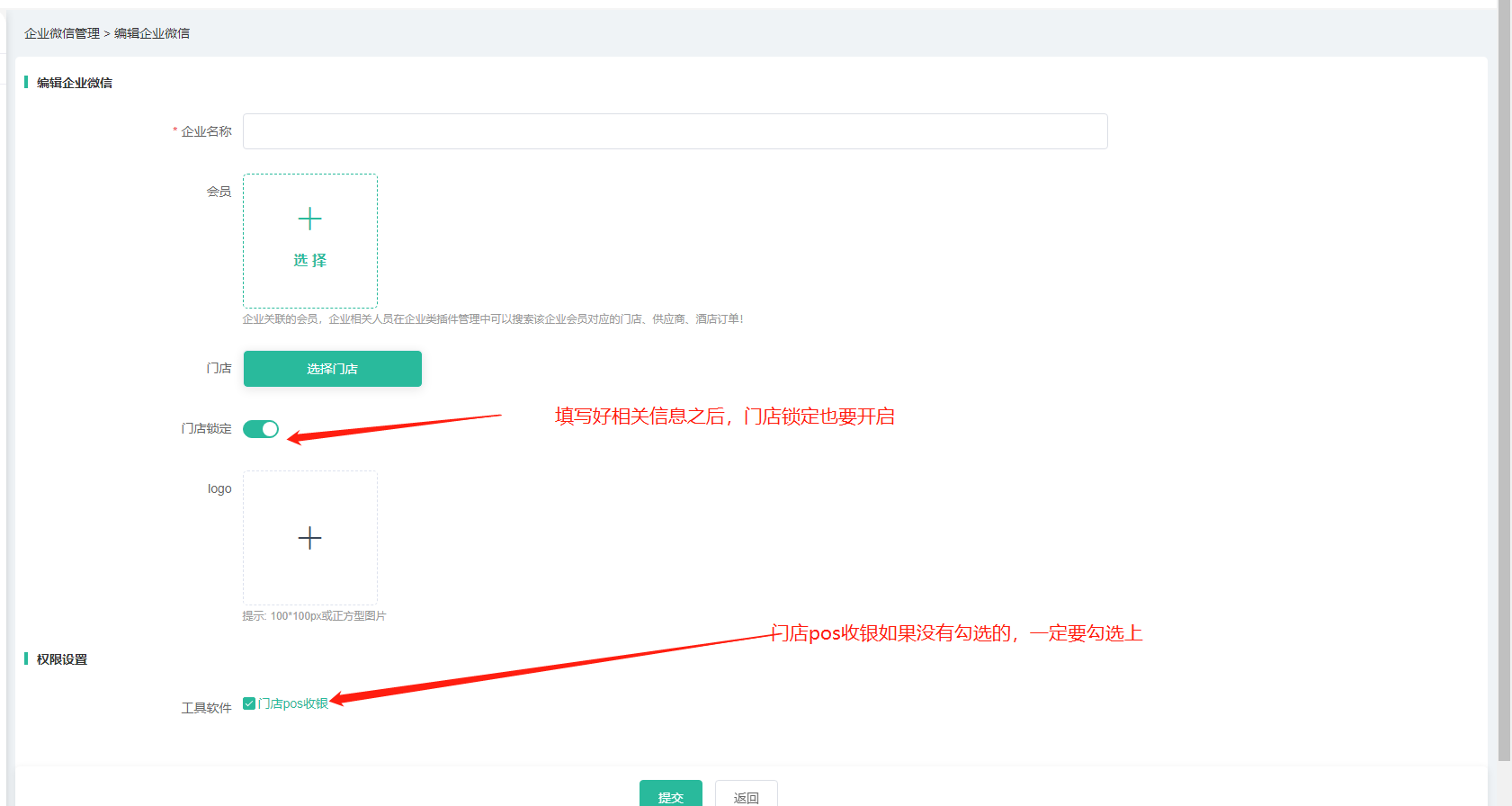The image size is (1512, 806).
Task: Click the plus icon in the logo upload box
Action: [309, 538]
